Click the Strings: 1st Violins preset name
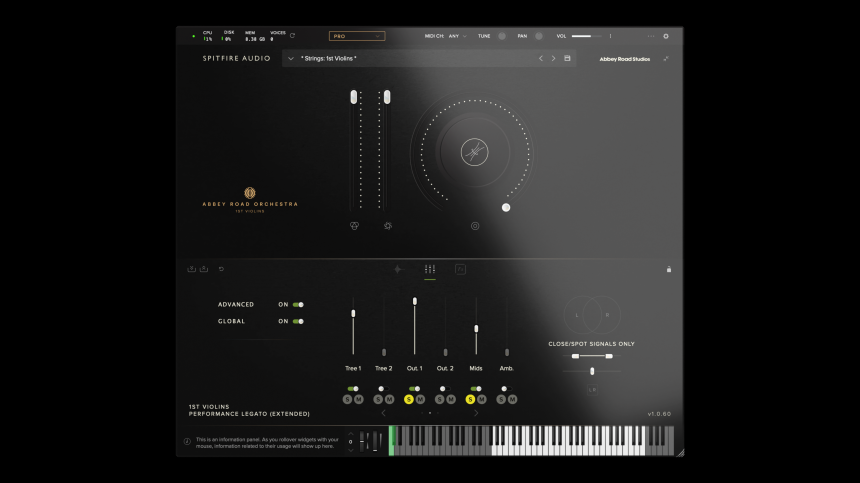Image resolution: width=860 pixels, height=483 pixels. click(329, 58)
